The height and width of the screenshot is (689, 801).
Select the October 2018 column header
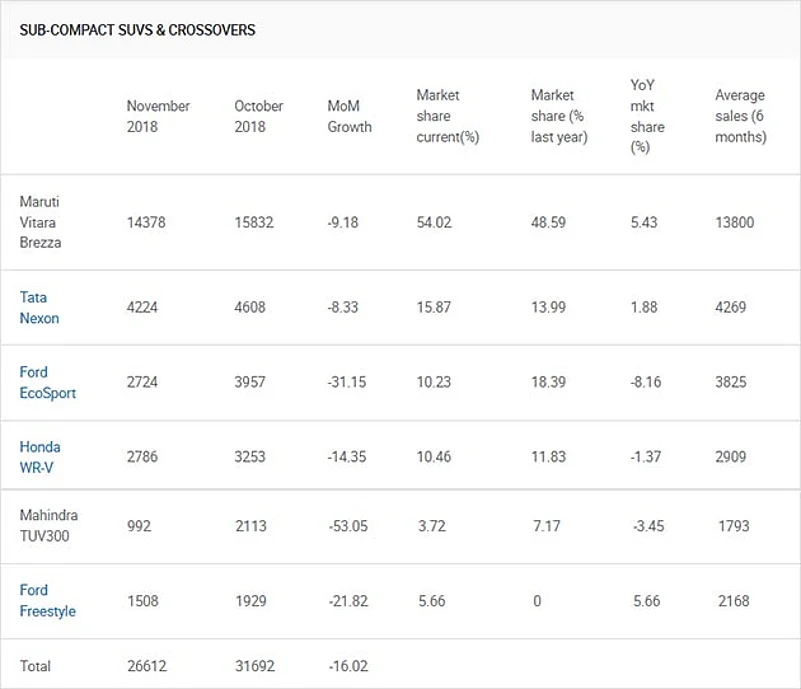[x=259, y=116]
